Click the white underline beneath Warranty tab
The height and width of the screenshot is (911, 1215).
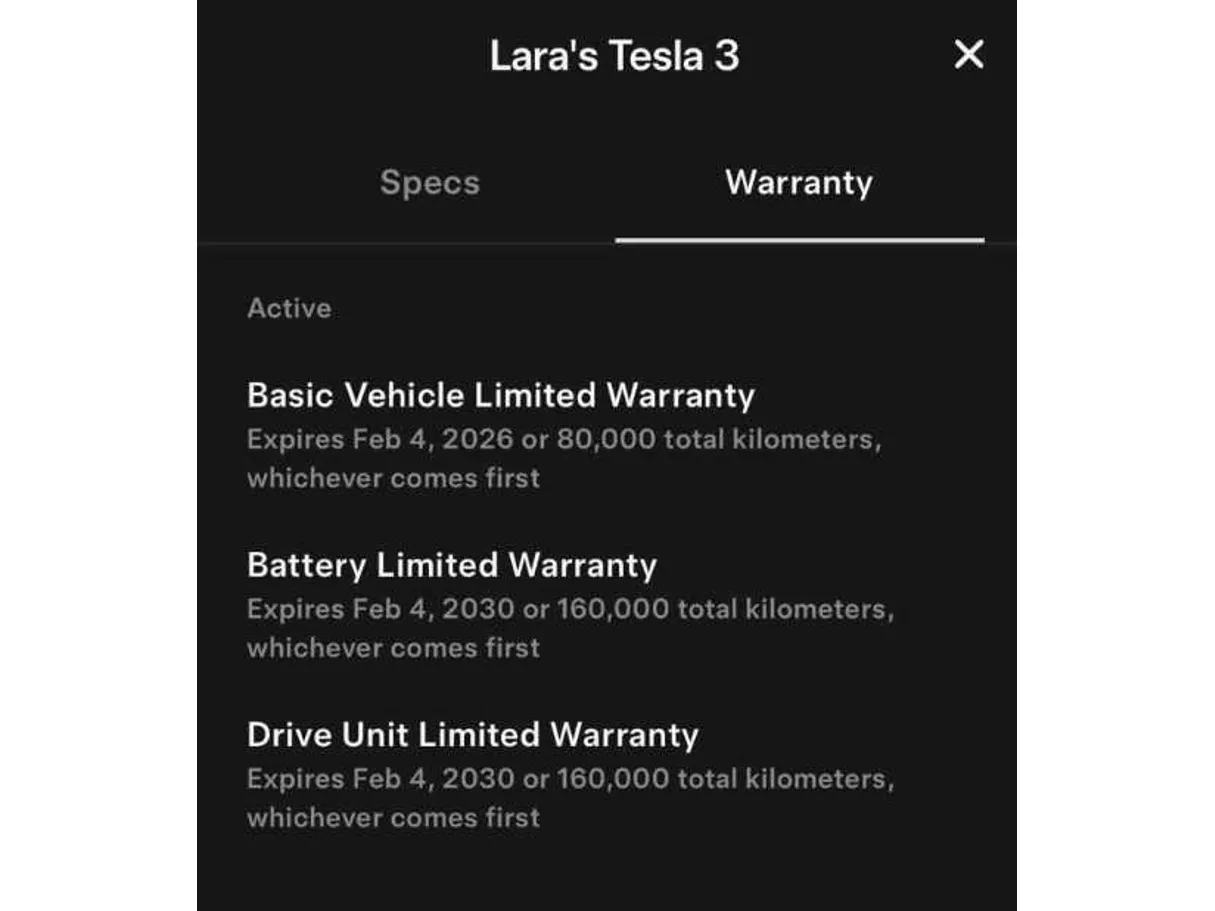coord(799,241)
